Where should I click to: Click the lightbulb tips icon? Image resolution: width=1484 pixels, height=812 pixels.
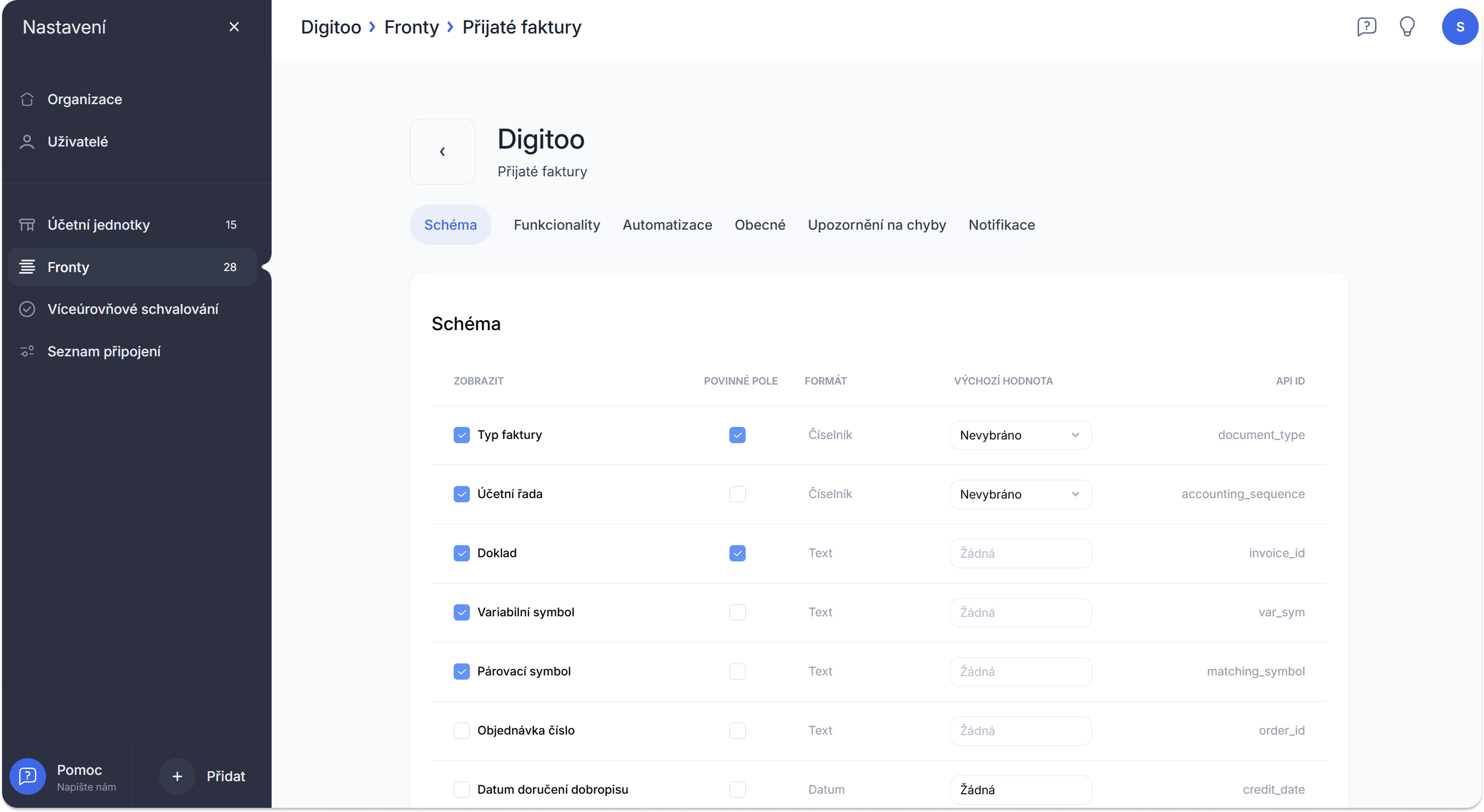[x=1408, y=27]
